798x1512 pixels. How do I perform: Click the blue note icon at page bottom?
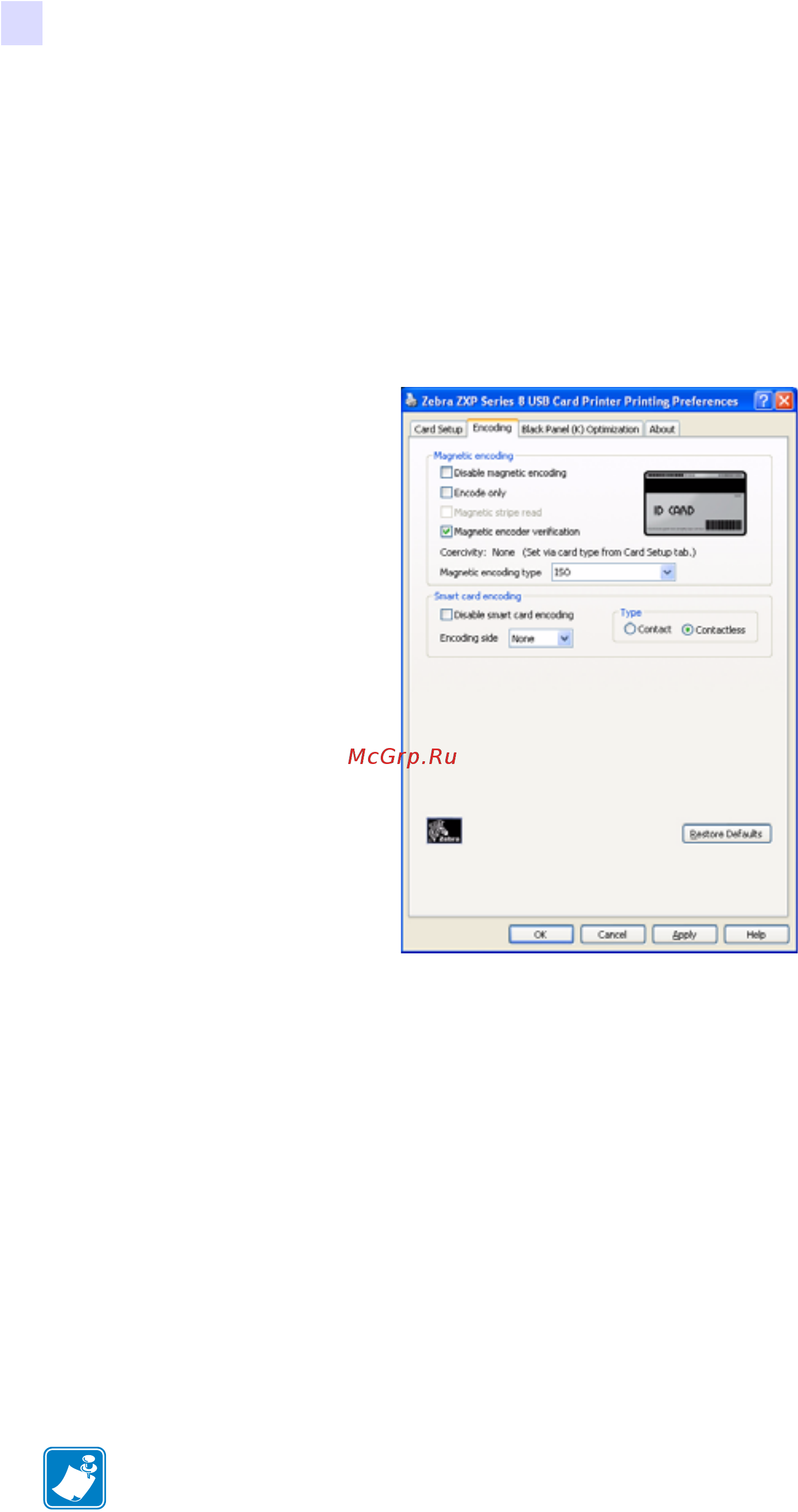pos(75,1478)
